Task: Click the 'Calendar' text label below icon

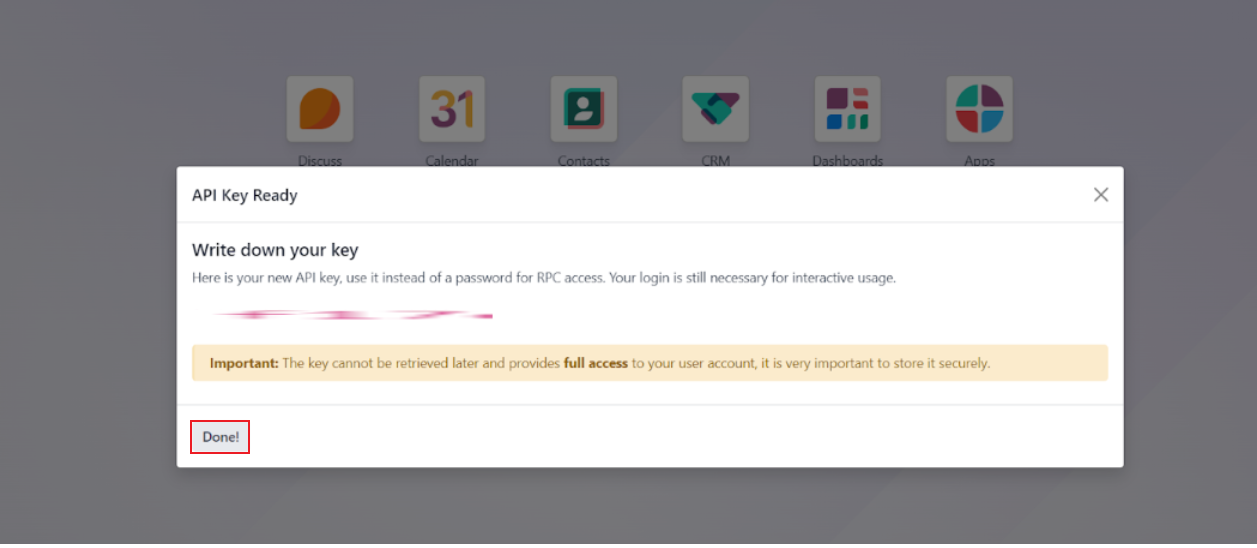Action: [x=452, y=161]
